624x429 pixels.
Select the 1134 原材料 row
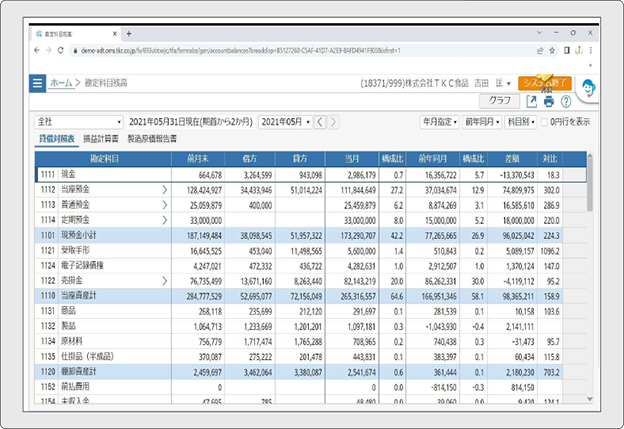(x=310, y=341)
